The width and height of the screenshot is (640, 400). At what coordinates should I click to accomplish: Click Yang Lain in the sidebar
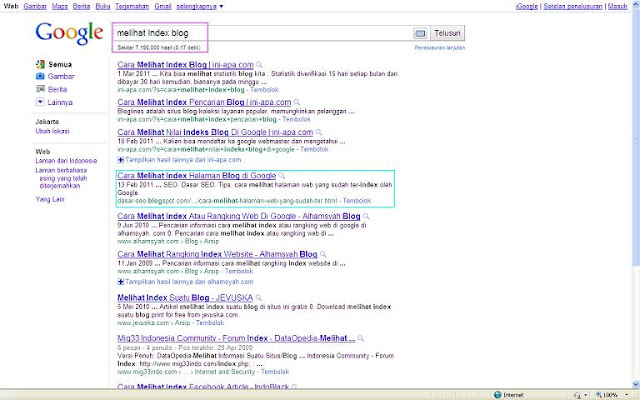[50, 199]
